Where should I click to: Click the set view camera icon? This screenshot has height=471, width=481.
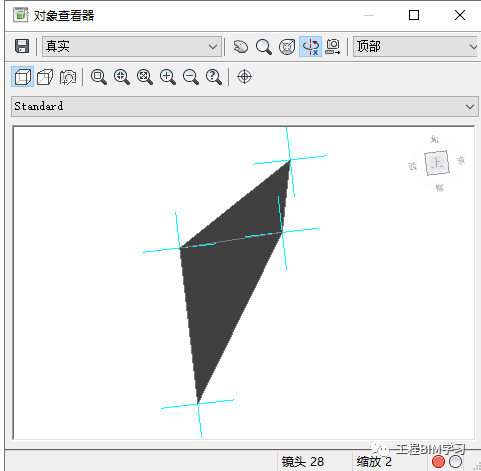pos(333,46)
